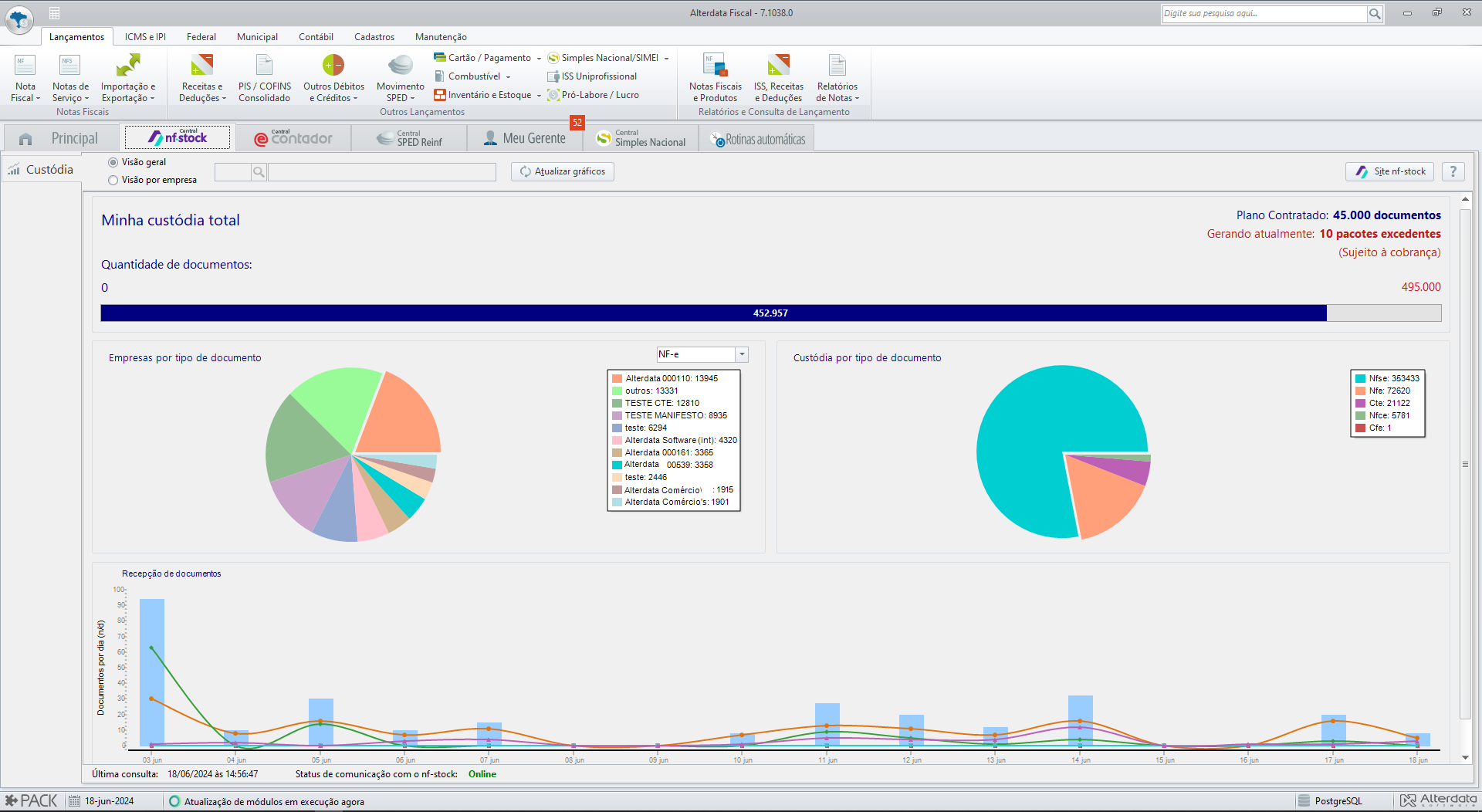Open the Notas de Serviço icon
This screenshot has width=1482, height=812.
70,66
